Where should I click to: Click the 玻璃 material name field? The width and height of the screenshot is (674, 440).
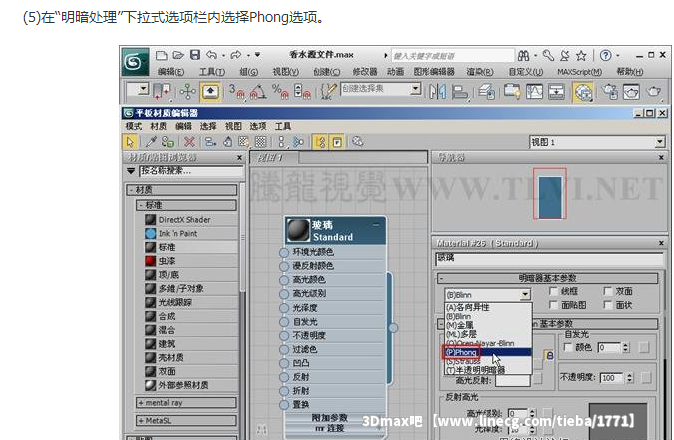point(549,259)
